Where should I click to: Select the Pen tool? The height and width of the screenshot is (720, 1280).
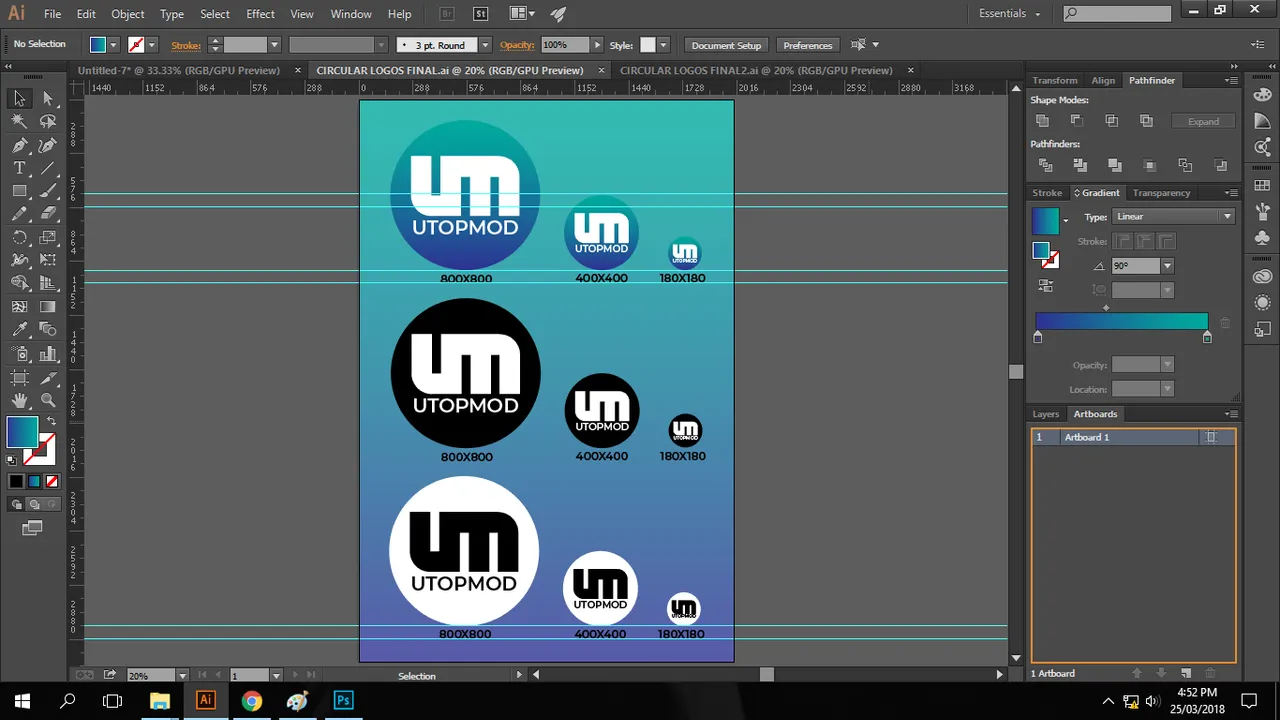[x=19, y=145]
